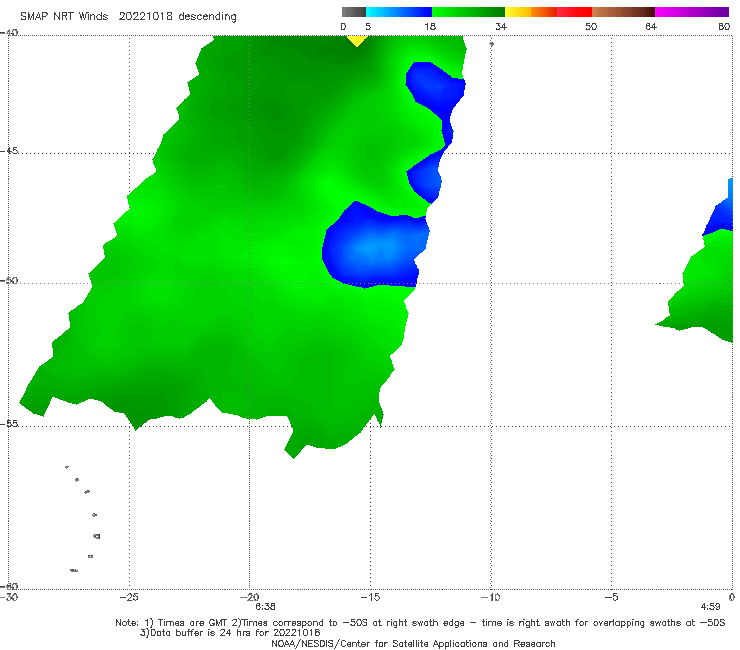Click the word "descending" in the title
Viewport: 740px width, 650px height.
pos(207,17)
